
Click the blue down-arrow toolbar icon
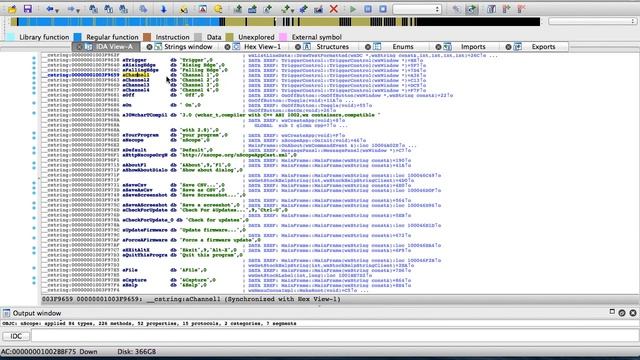coord(164,9)
